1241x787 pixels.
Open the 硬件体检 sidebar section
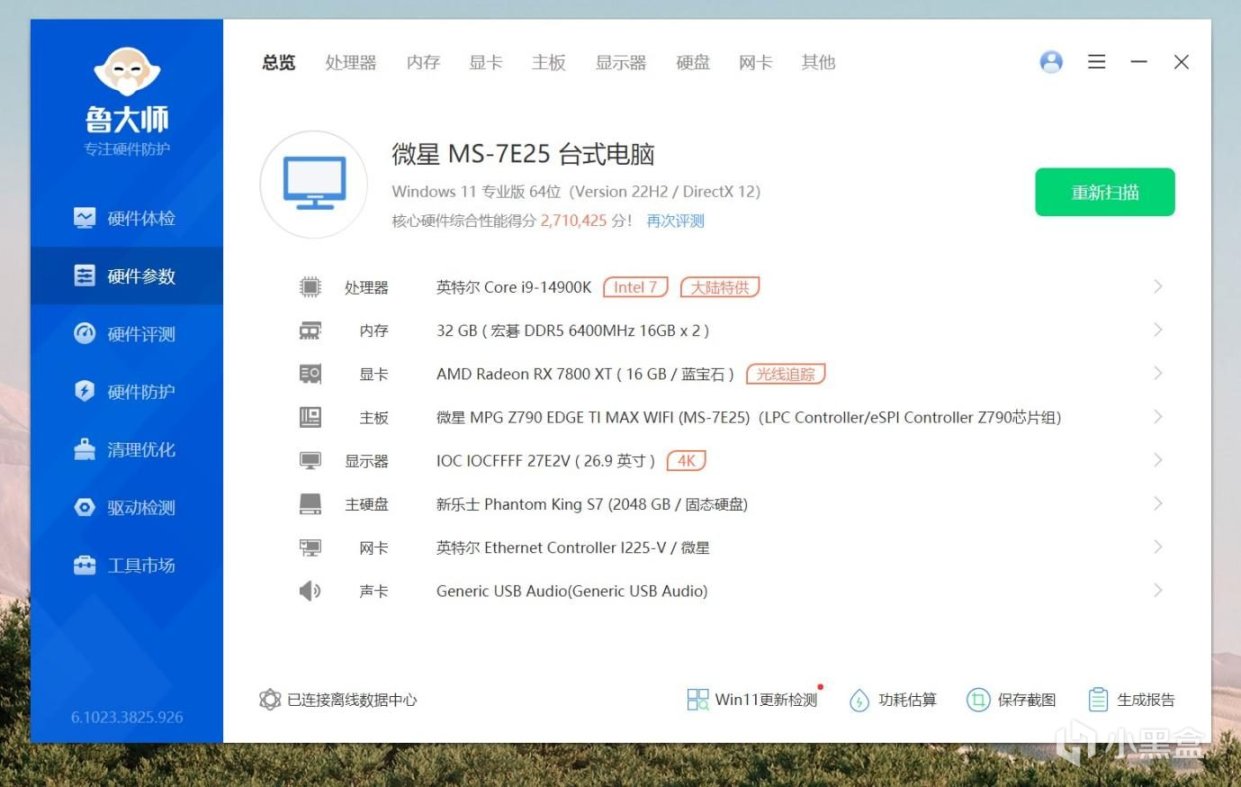pyautogui.click(x=126, y=218)
